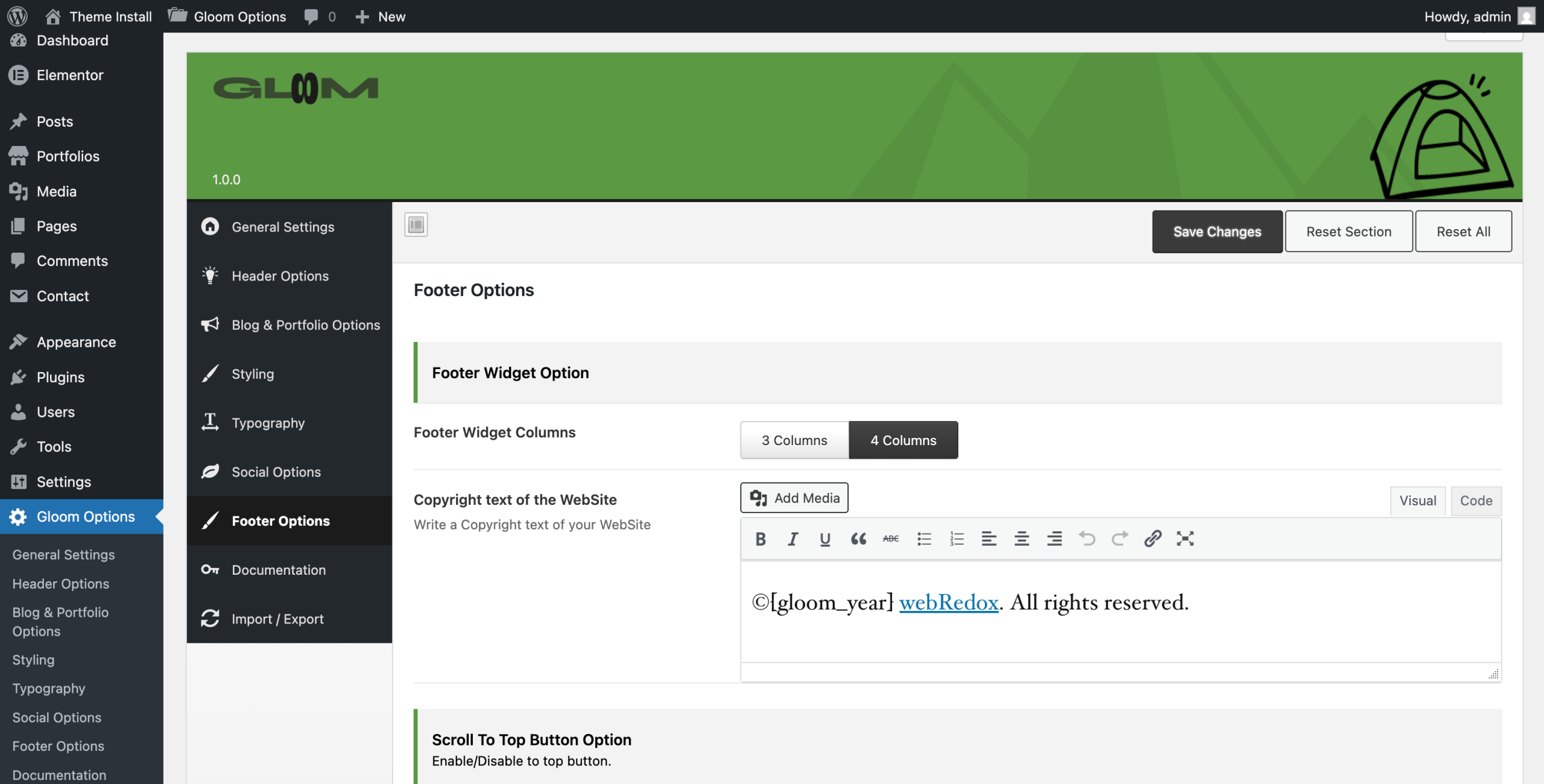Open the Import / Export section
Viewport: 1544px width, 784px height.
[x=289, y=619]
